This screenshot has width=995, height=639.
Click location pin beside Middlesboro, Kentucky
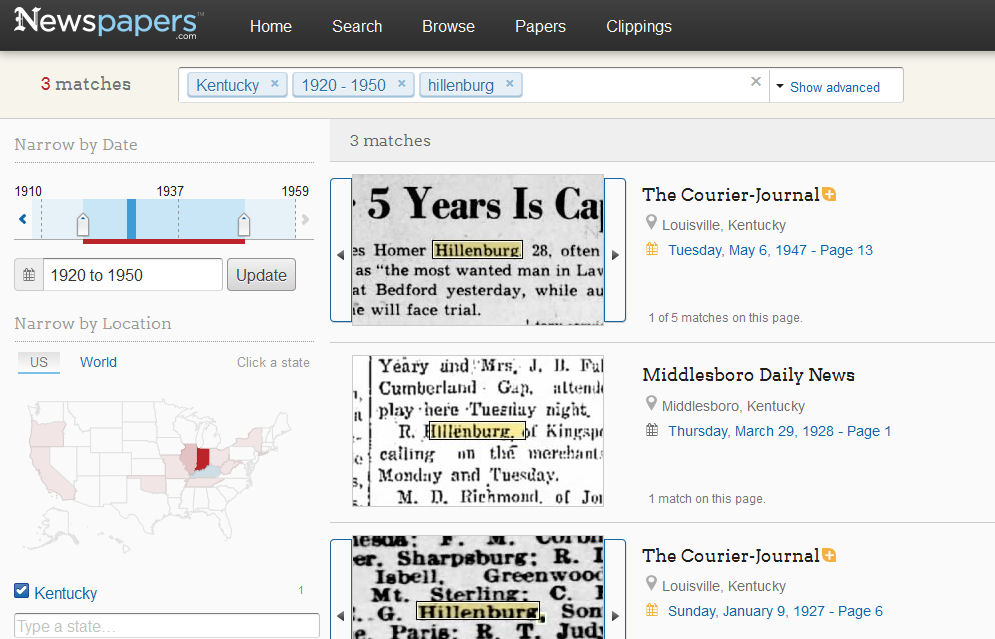[651, 404]
